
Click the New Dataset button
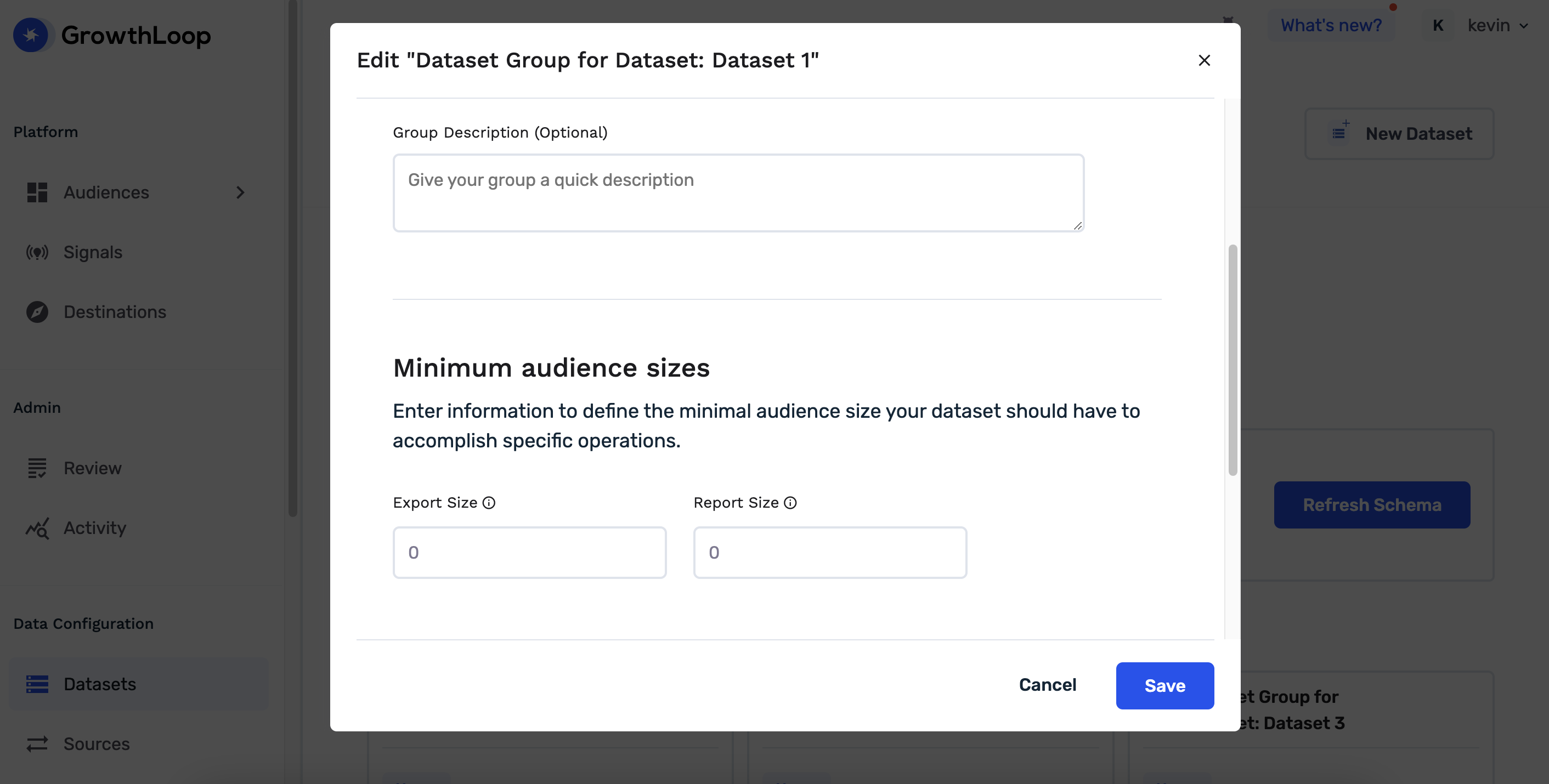click(x=1399, y=133)
